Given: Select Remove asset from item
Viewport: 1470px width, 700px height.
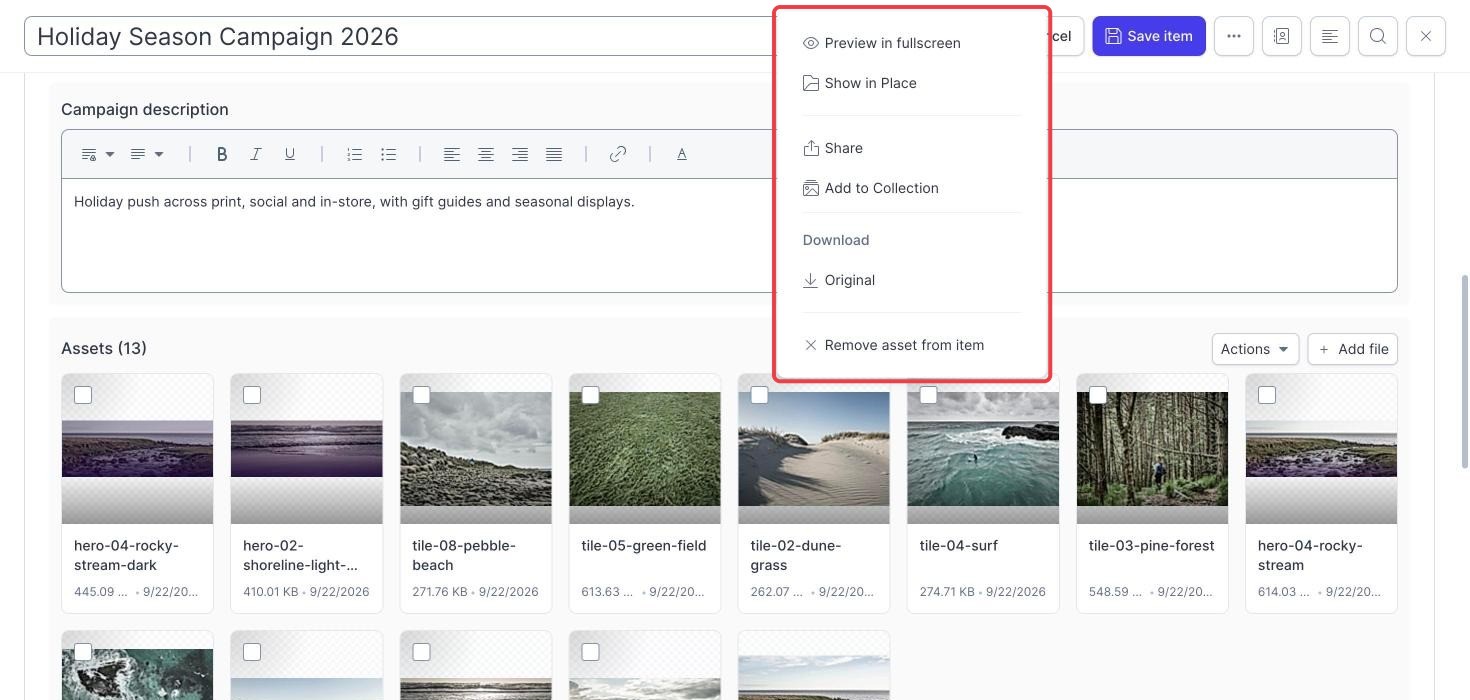Looking at the screenshot, I should (x=911, y=345).
